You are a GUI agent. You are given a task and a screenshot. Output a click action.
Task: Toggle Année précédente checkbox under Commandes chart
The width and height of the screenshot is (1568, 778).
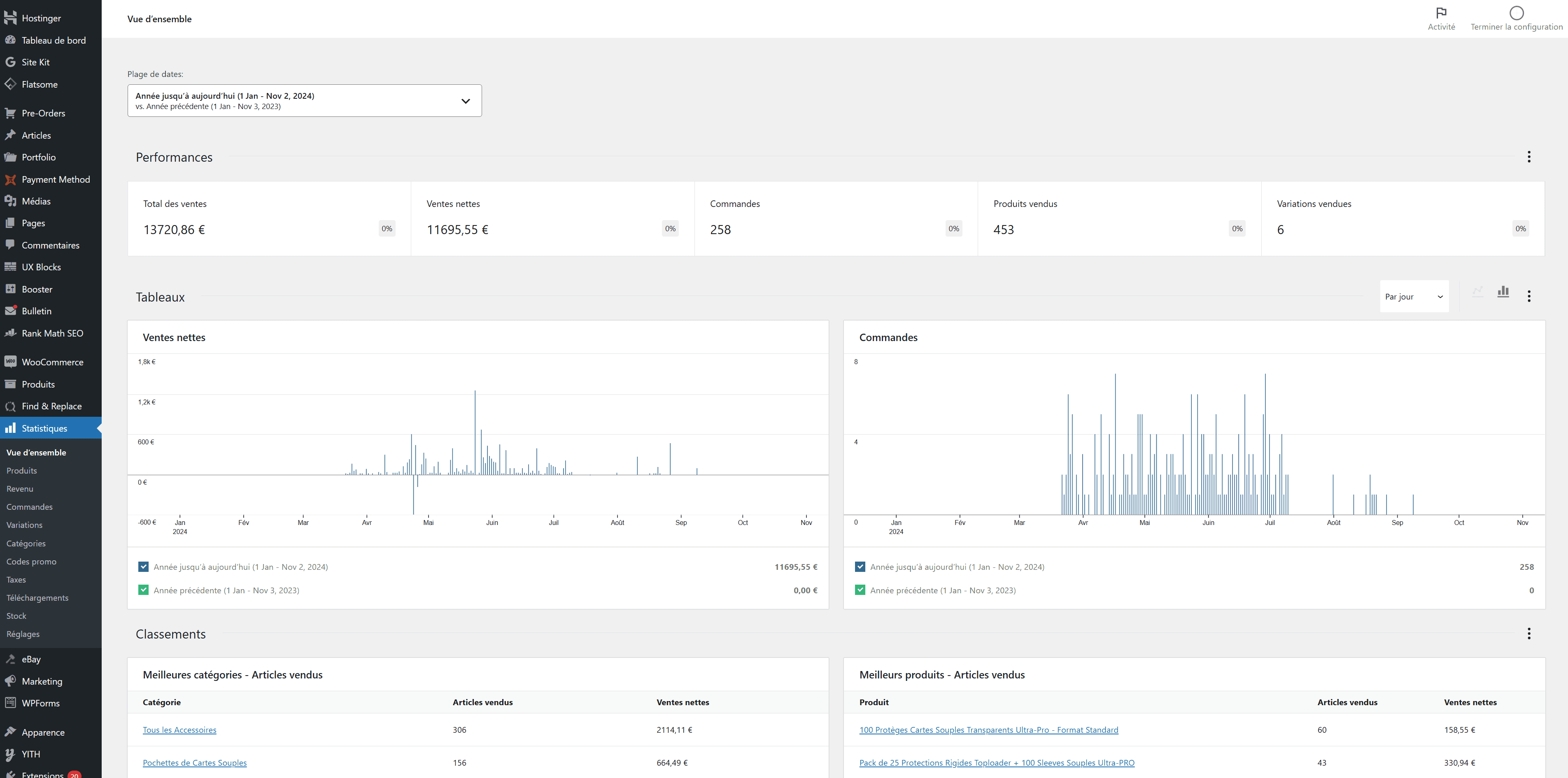pos(860,590)
